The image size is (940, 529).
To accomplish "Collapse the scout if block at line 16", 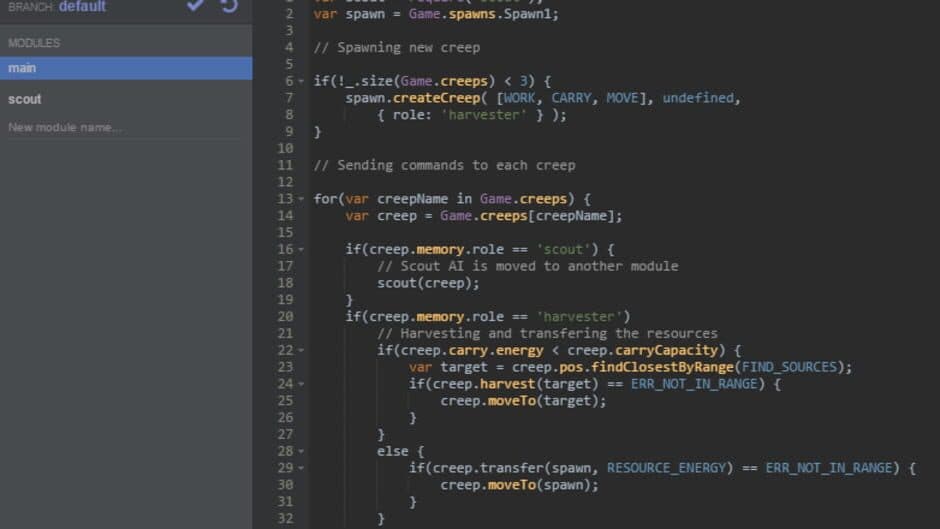I will [x=301, y=250].
